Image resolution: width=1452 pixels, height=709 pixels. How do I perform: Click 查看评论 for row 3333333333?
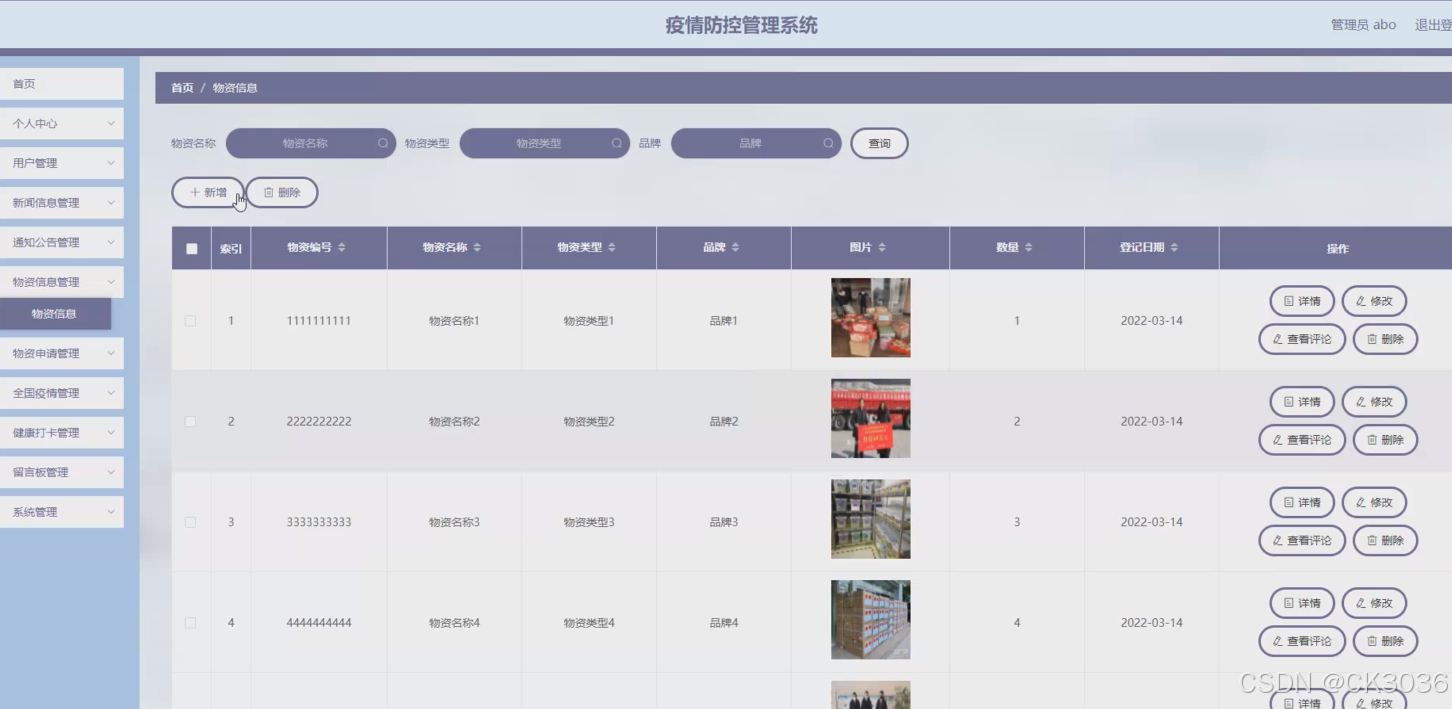[1302, 541]
